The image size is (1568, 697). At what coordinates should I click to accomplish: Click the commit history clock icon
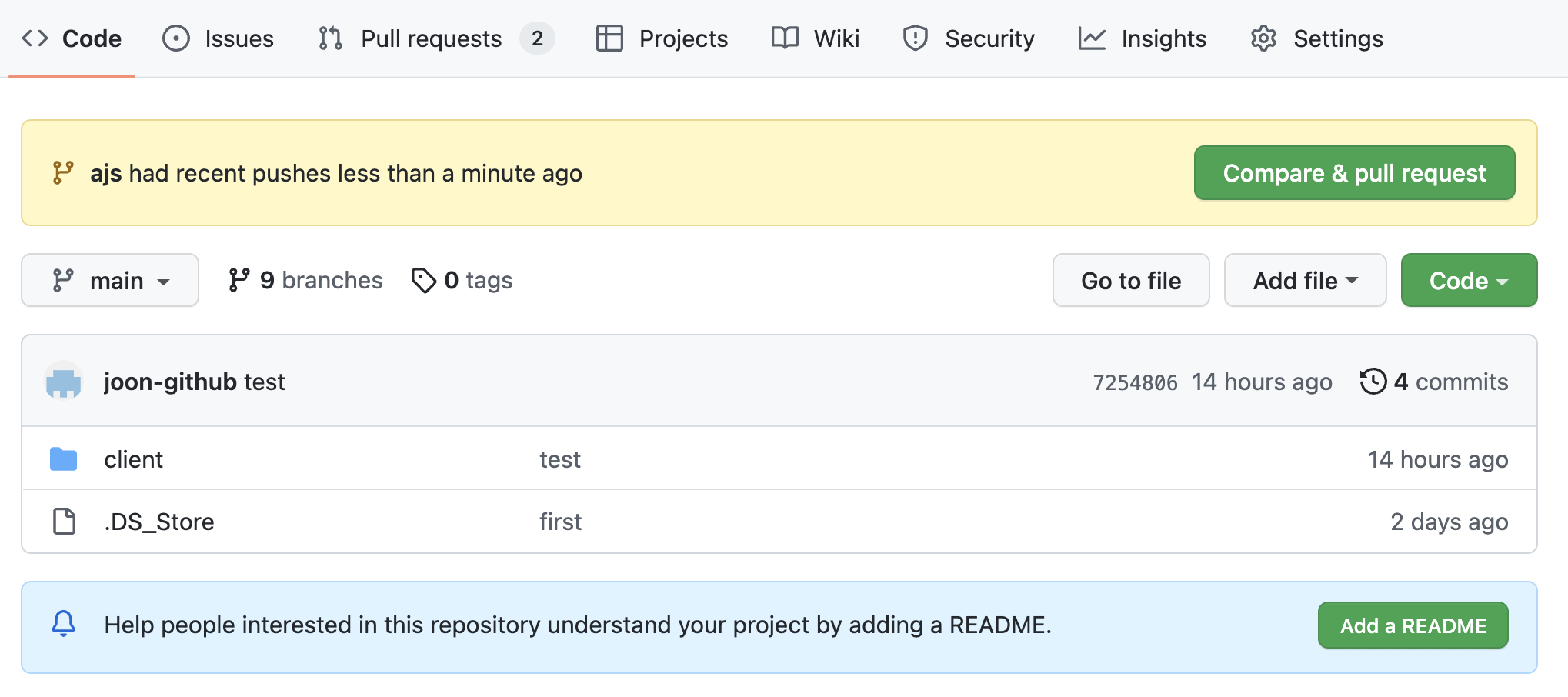(1373, 382)
